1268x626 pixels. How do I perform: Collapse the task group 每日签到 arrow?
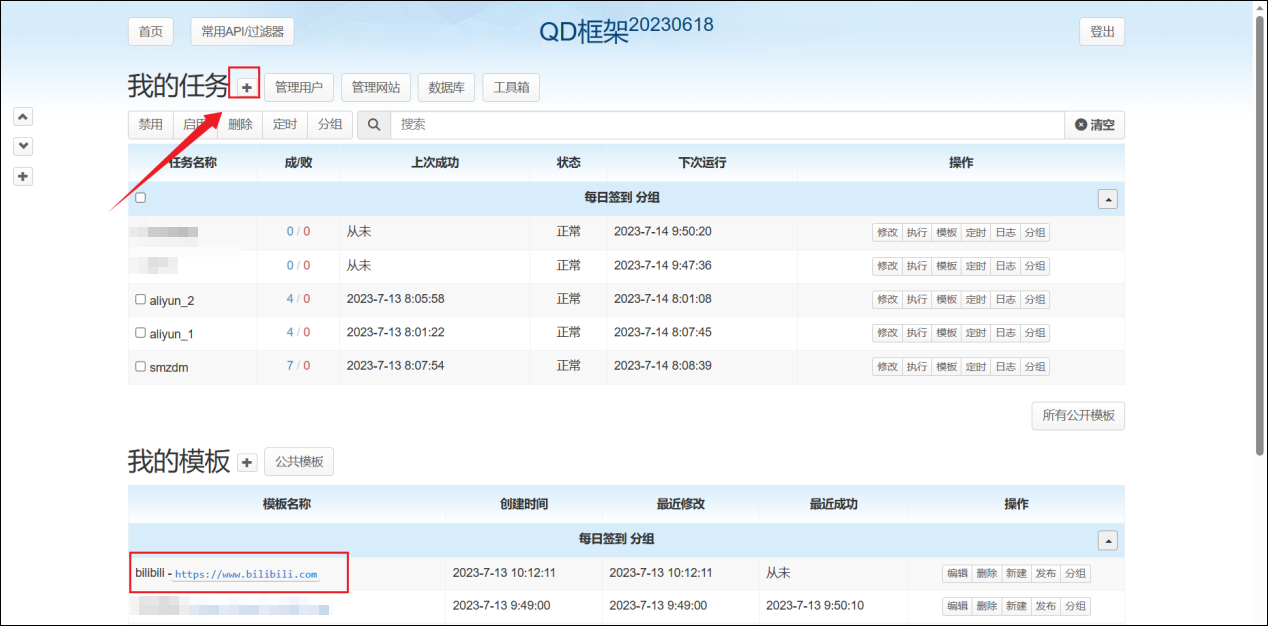(1107, 199)
